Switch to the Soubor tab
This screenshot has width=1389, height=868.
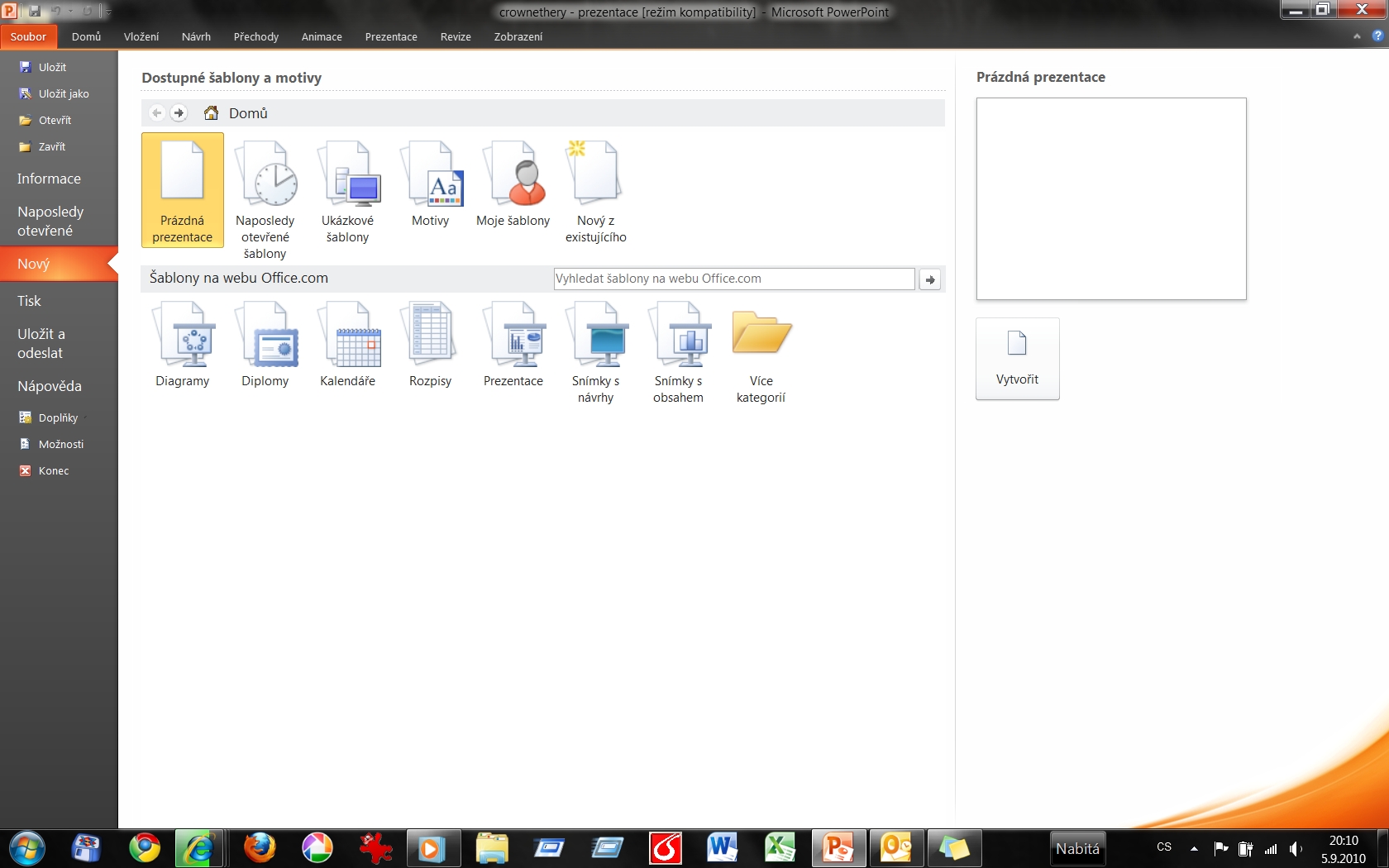click(28, 36)
